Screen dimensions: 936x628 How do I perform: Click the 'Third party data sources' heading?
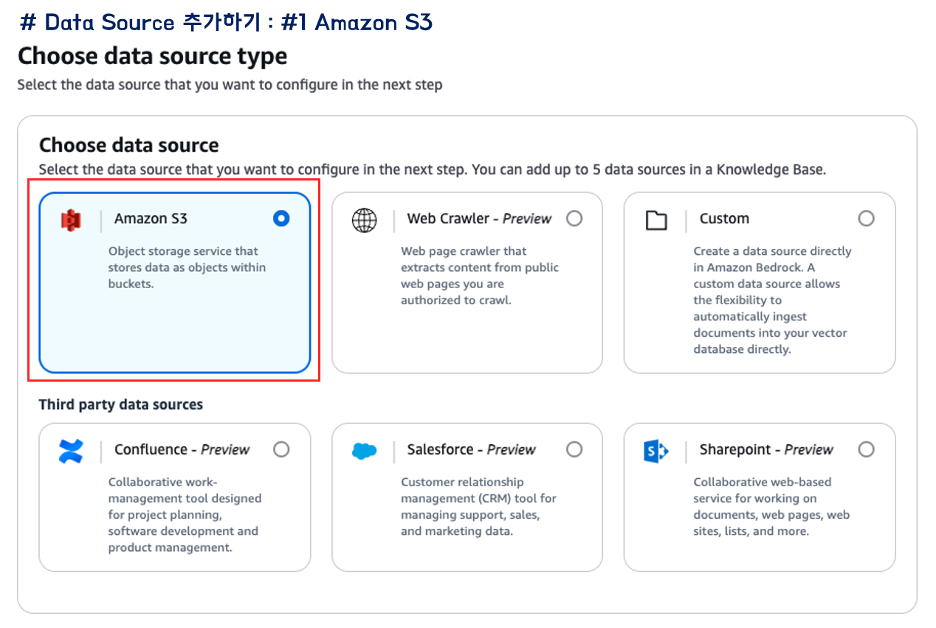pyautogui.click(x=121, y=405)
